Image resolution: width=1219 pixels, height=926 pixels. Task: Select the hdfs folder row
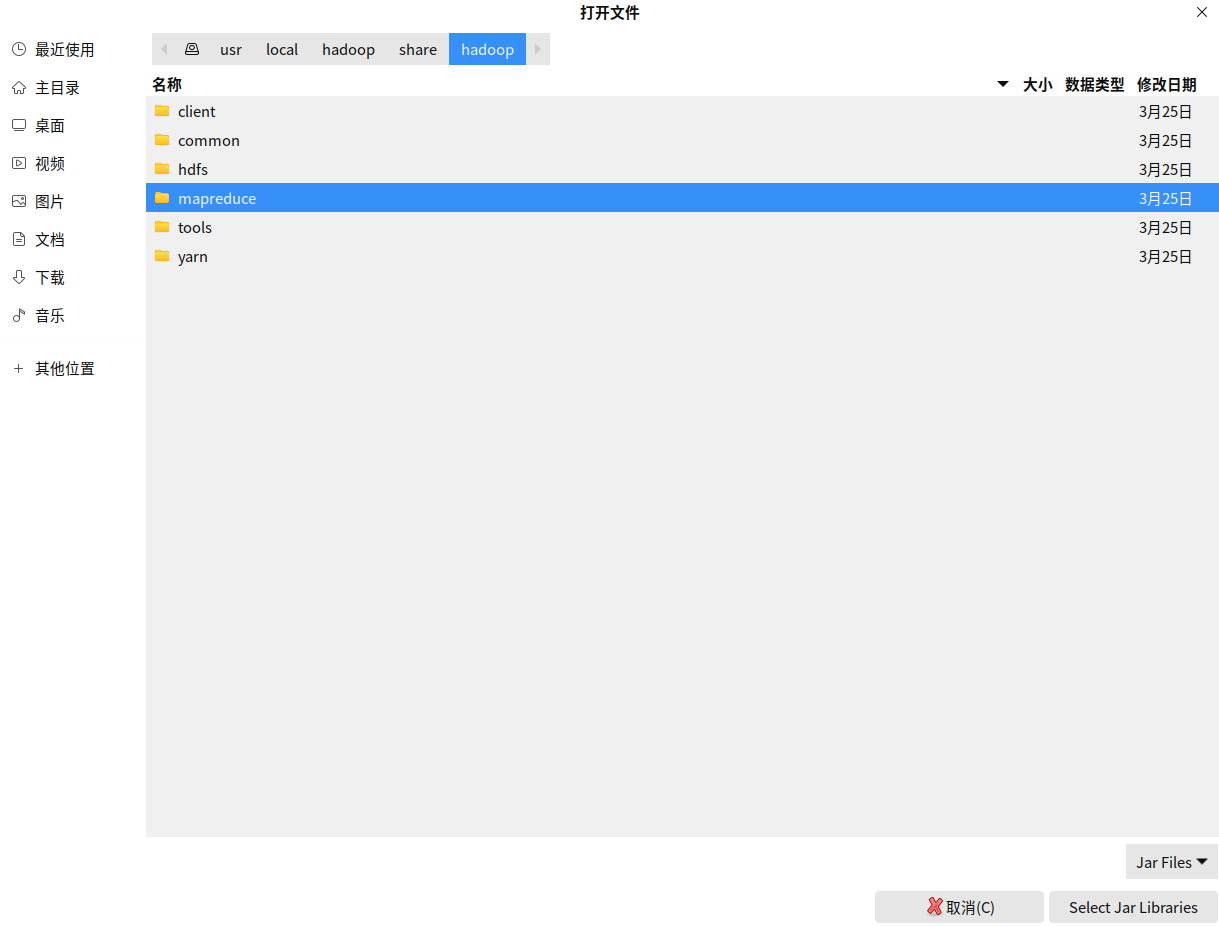[x=682, y=169]
